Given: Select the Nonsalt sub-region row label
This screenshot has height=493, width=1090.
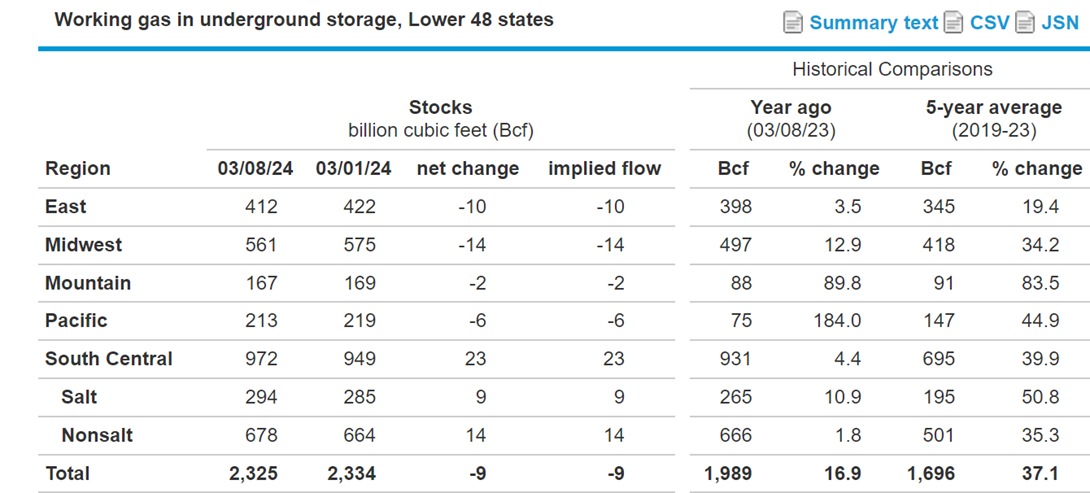Looking at the screenshot, I should click(97, 435).
